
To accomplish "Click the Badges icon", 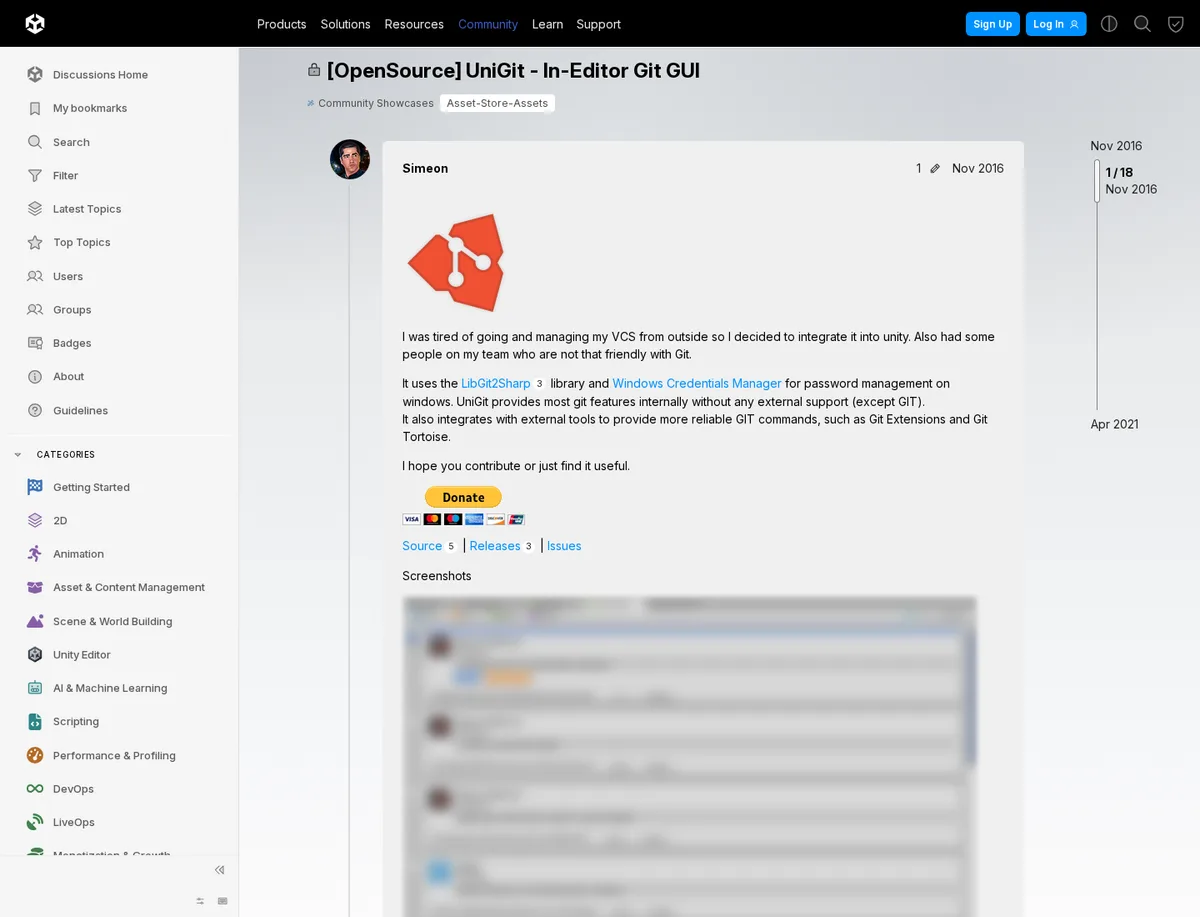I will 35,343.
